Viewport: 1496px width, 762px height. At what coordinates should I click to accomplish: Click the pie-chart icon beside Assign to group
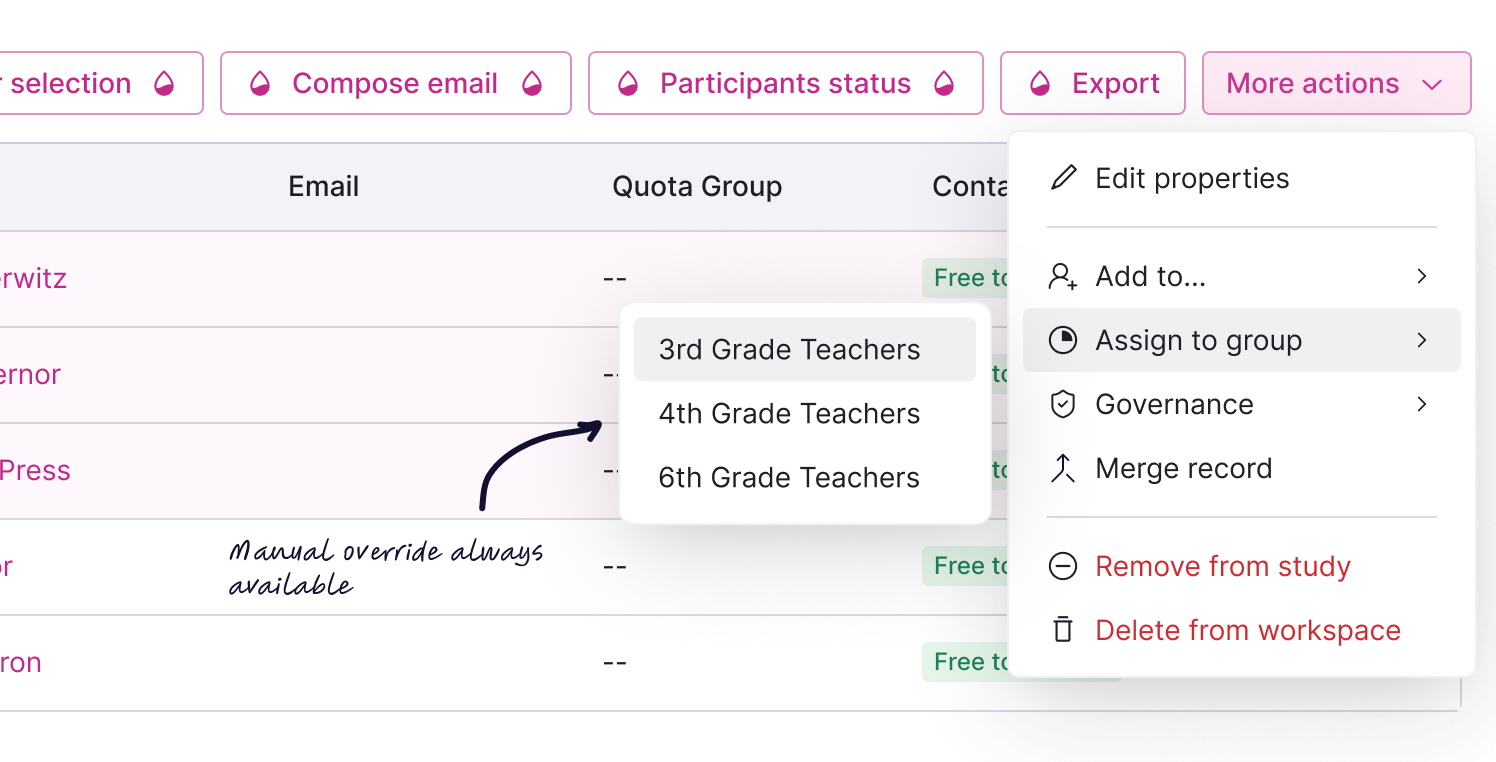(1063, 340)
